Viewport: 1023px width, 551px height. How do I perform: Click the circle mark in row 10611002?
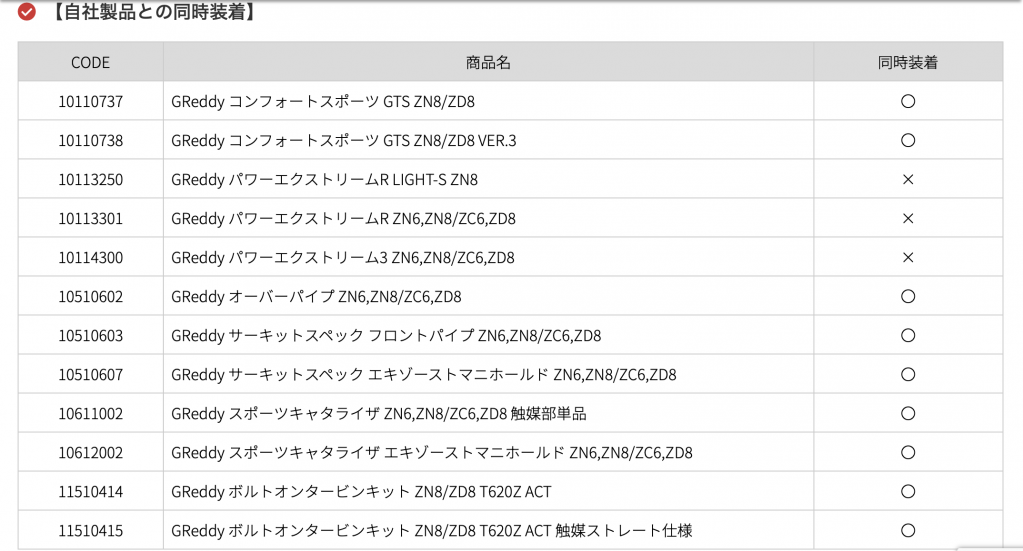(x=908, y=414)
